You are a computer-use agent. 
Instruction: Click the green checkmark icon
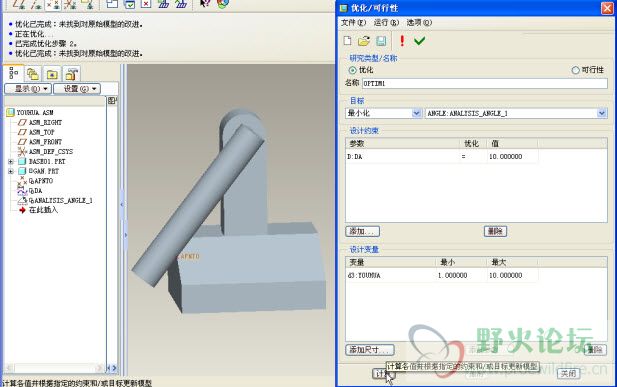click(x=419, y=41)
